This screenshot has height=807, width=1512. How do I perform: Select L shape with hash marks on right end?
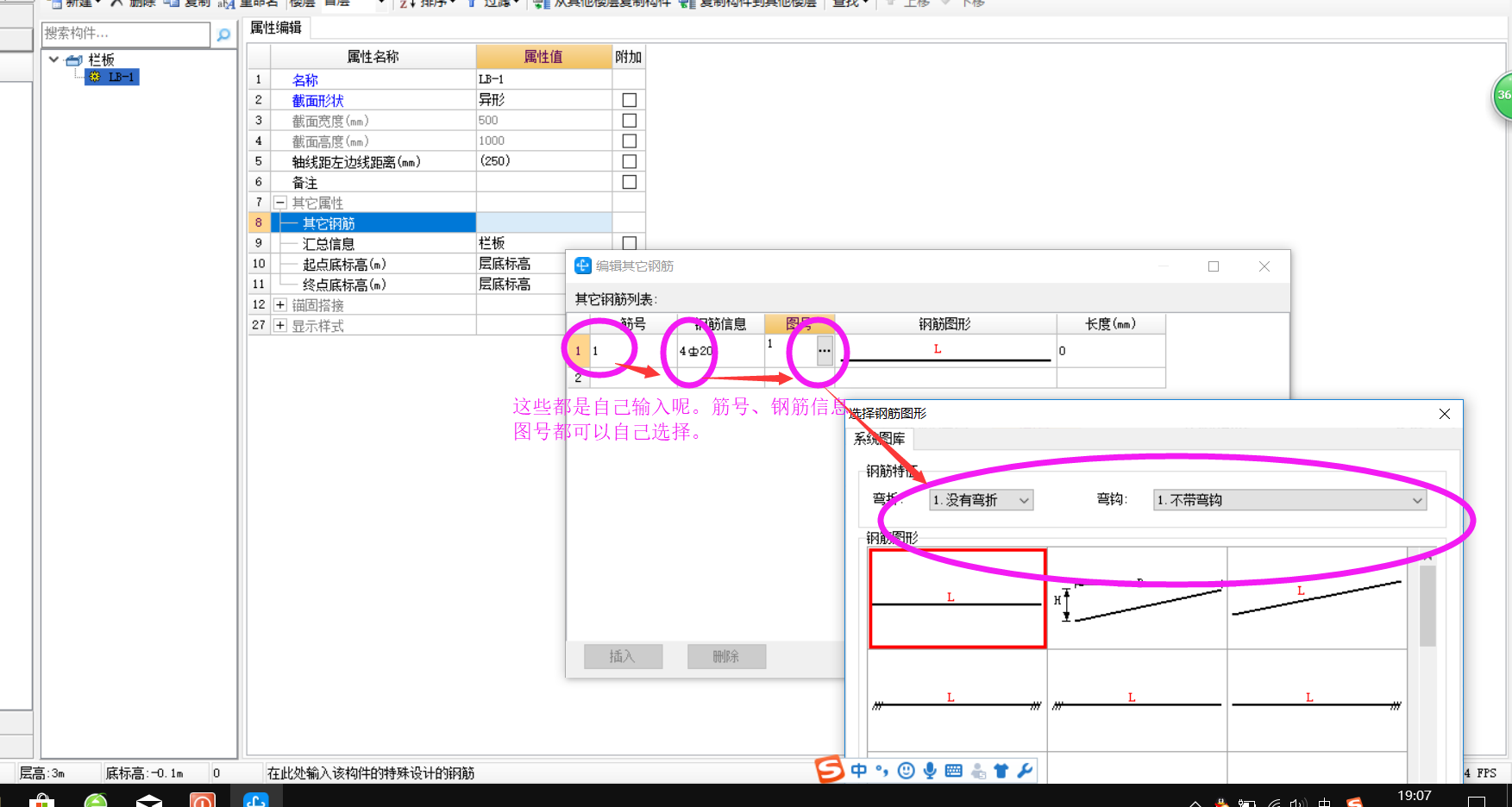[1316, 700]
